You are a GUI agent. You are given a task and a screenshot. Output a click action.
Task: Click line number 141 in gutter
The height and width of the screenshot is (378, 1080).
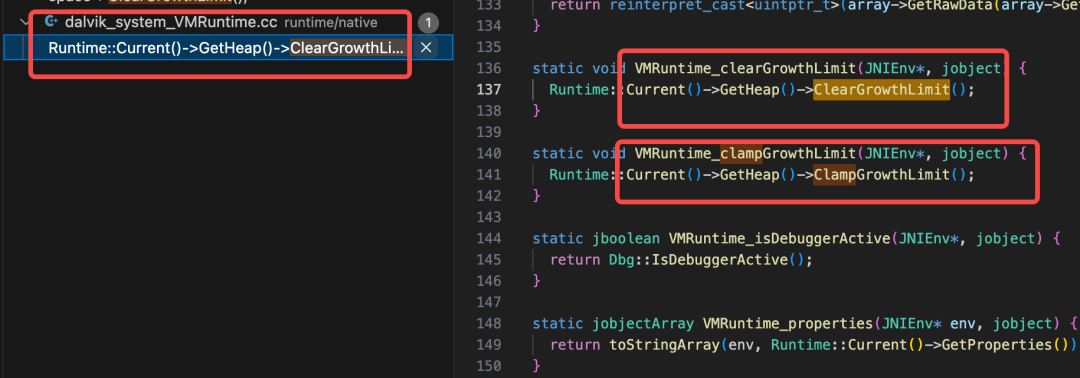[x=489, y=175]
